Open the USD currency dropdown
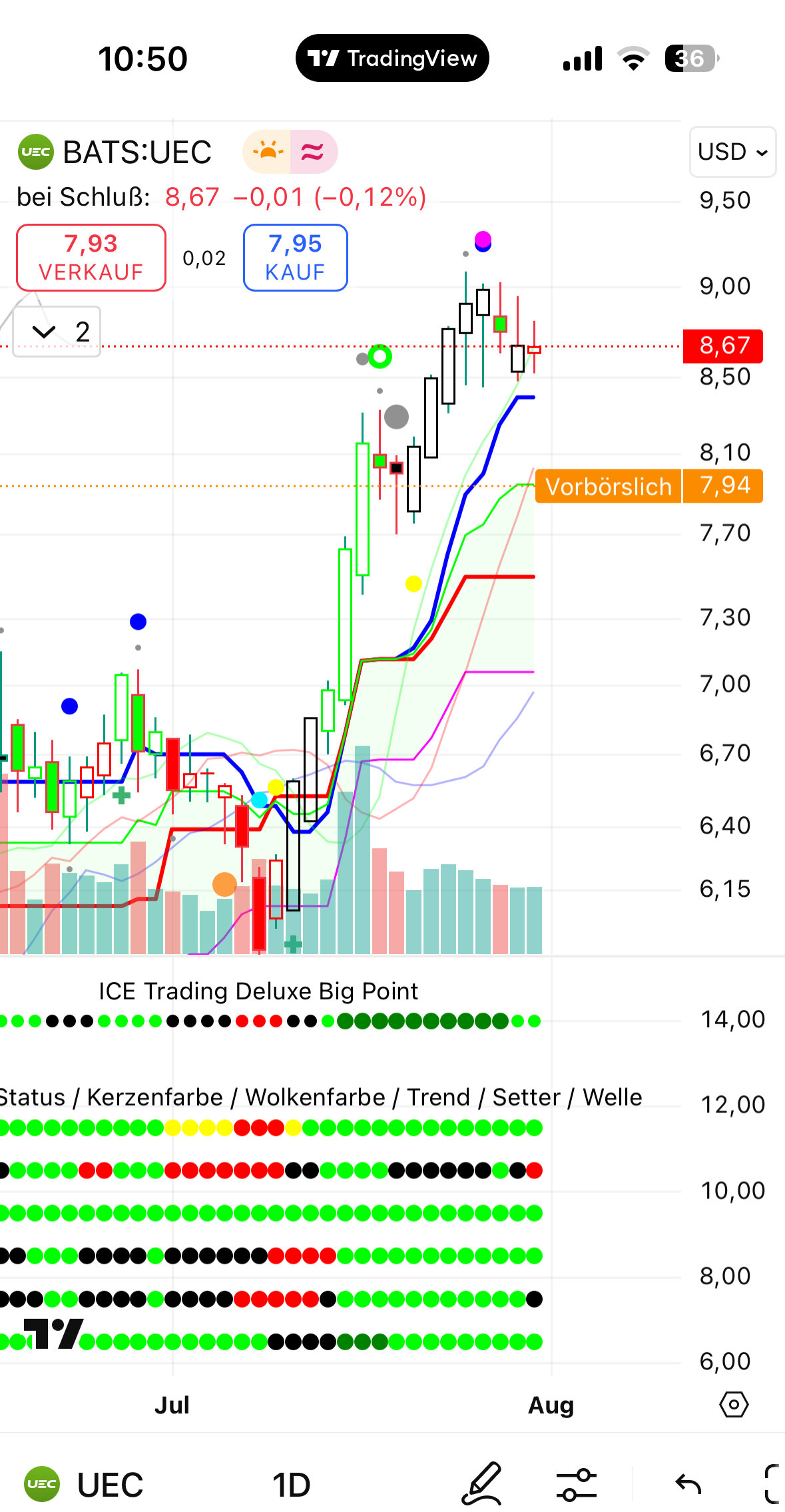 point(732,152)
